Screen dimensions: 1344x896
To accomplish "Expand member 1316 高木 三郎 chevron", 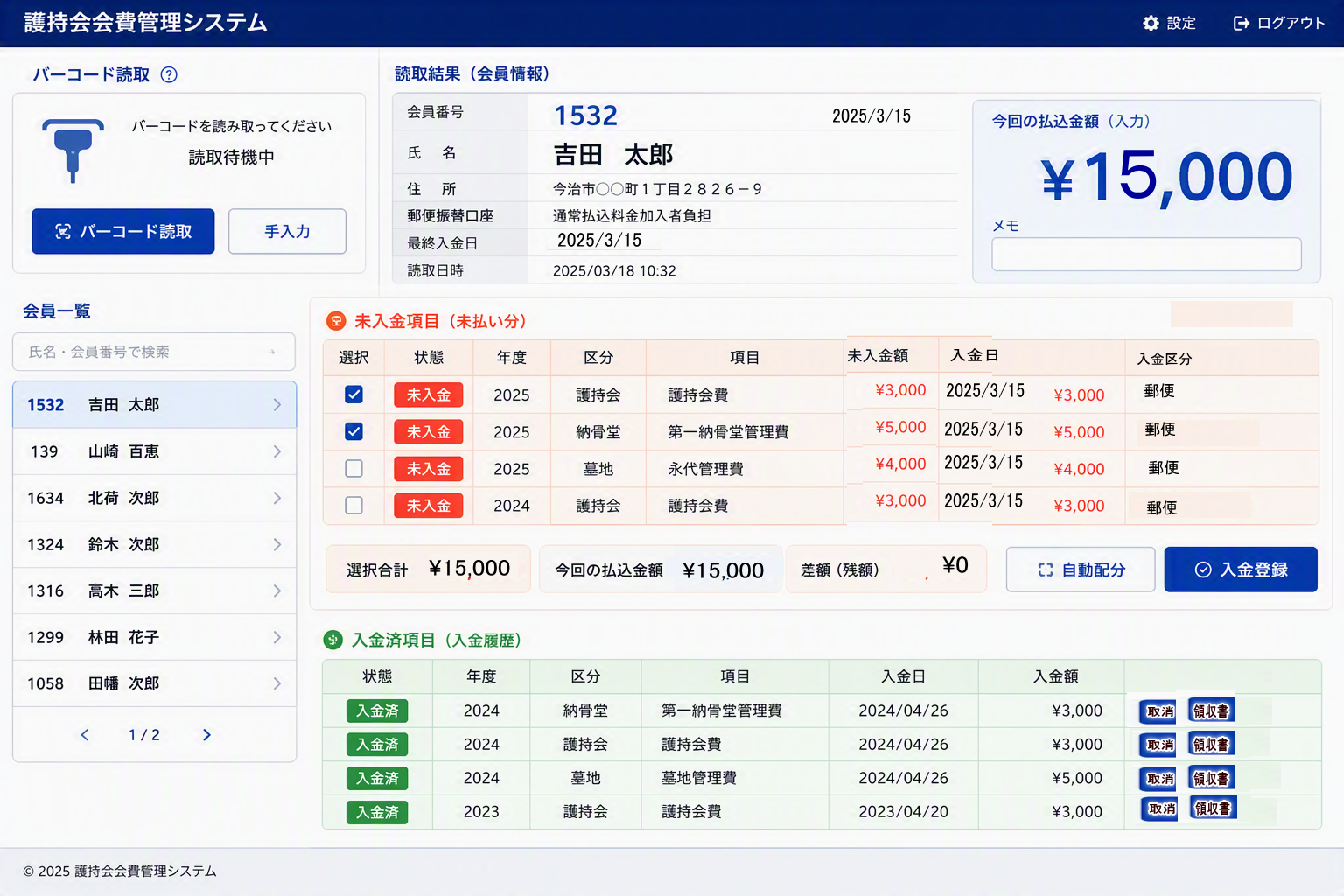I will pos(276,591).
